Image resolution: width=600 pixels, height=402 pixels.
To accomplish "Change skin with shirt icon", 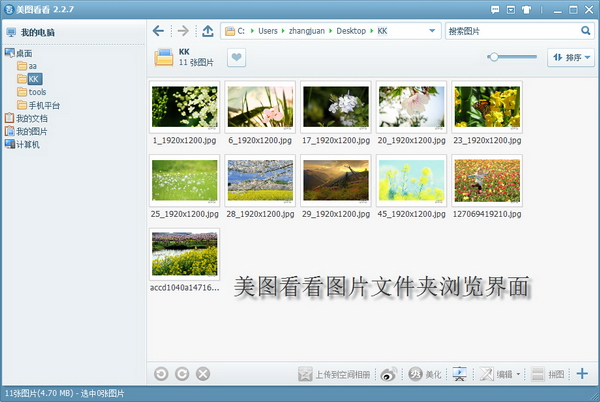I will [527, 10].
